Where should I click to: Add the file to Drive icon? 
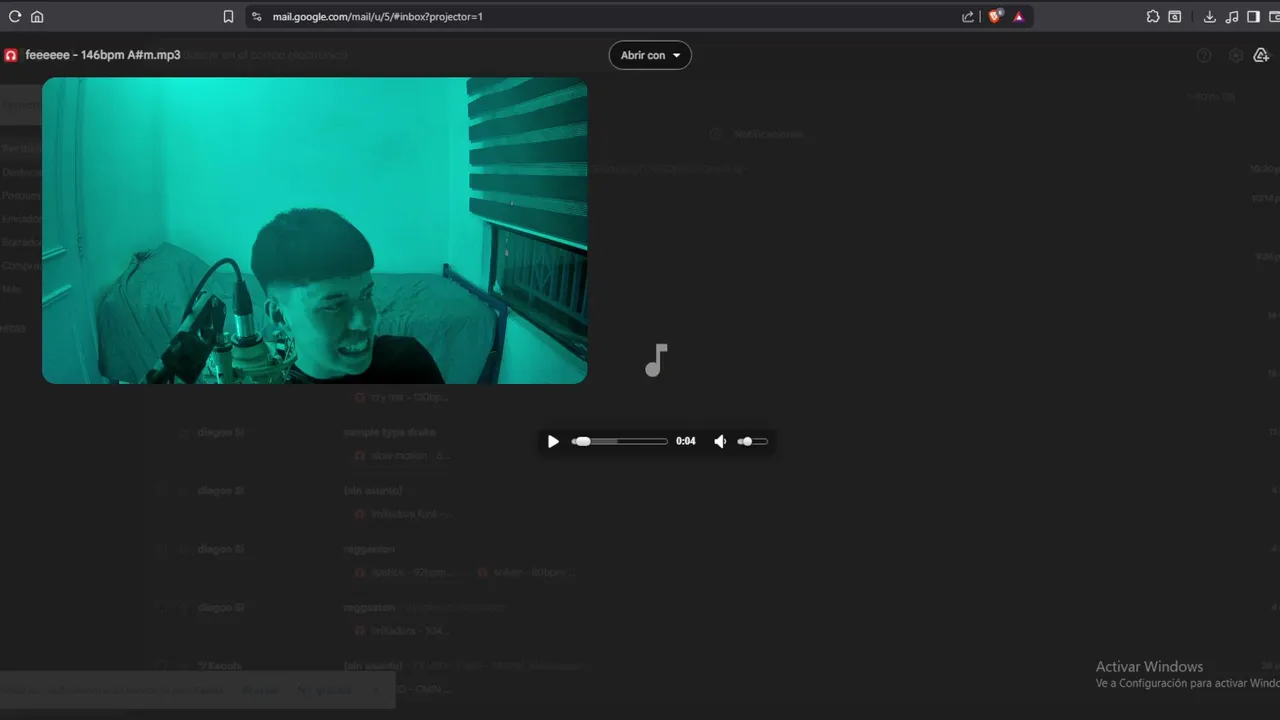(x=1261, y=55)
